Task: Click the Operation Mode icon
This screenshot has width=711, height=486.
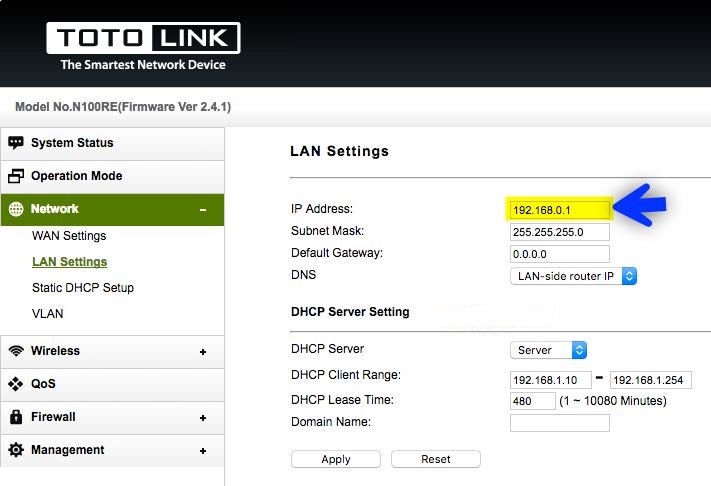Action: pos(16,176)
